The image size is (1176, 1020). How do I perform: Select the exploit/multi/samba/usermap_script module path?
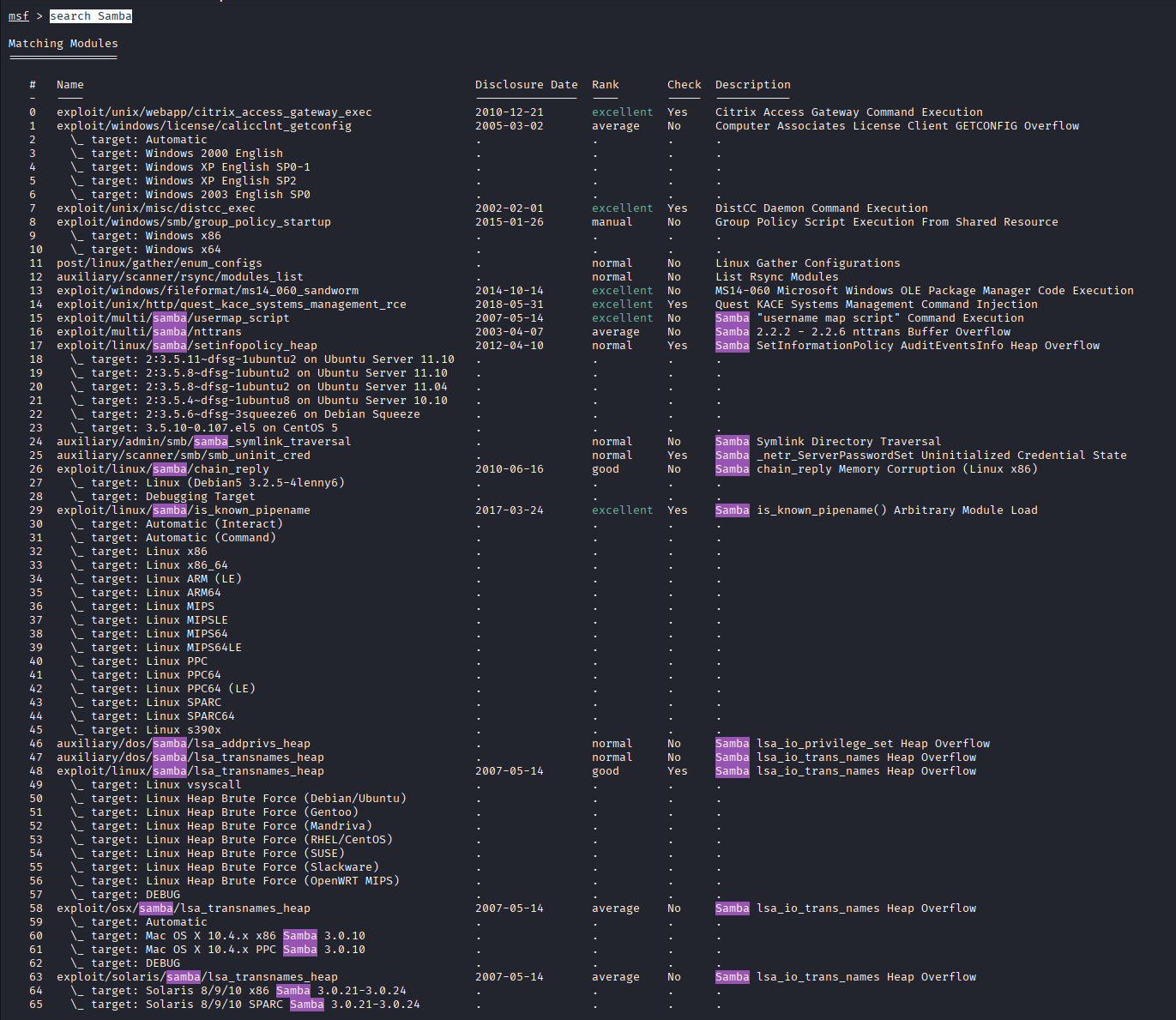(172, 318)
